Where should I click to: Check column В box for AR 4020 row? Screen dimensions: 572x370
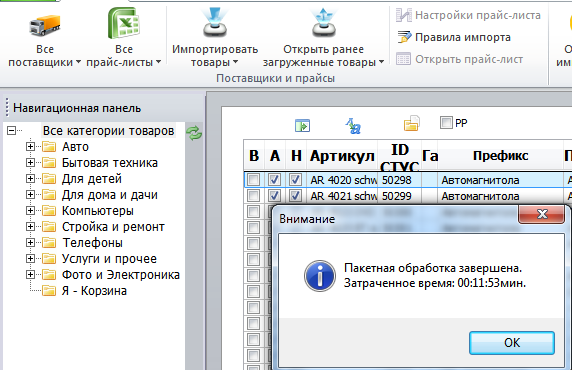click(x=254, y=180)
